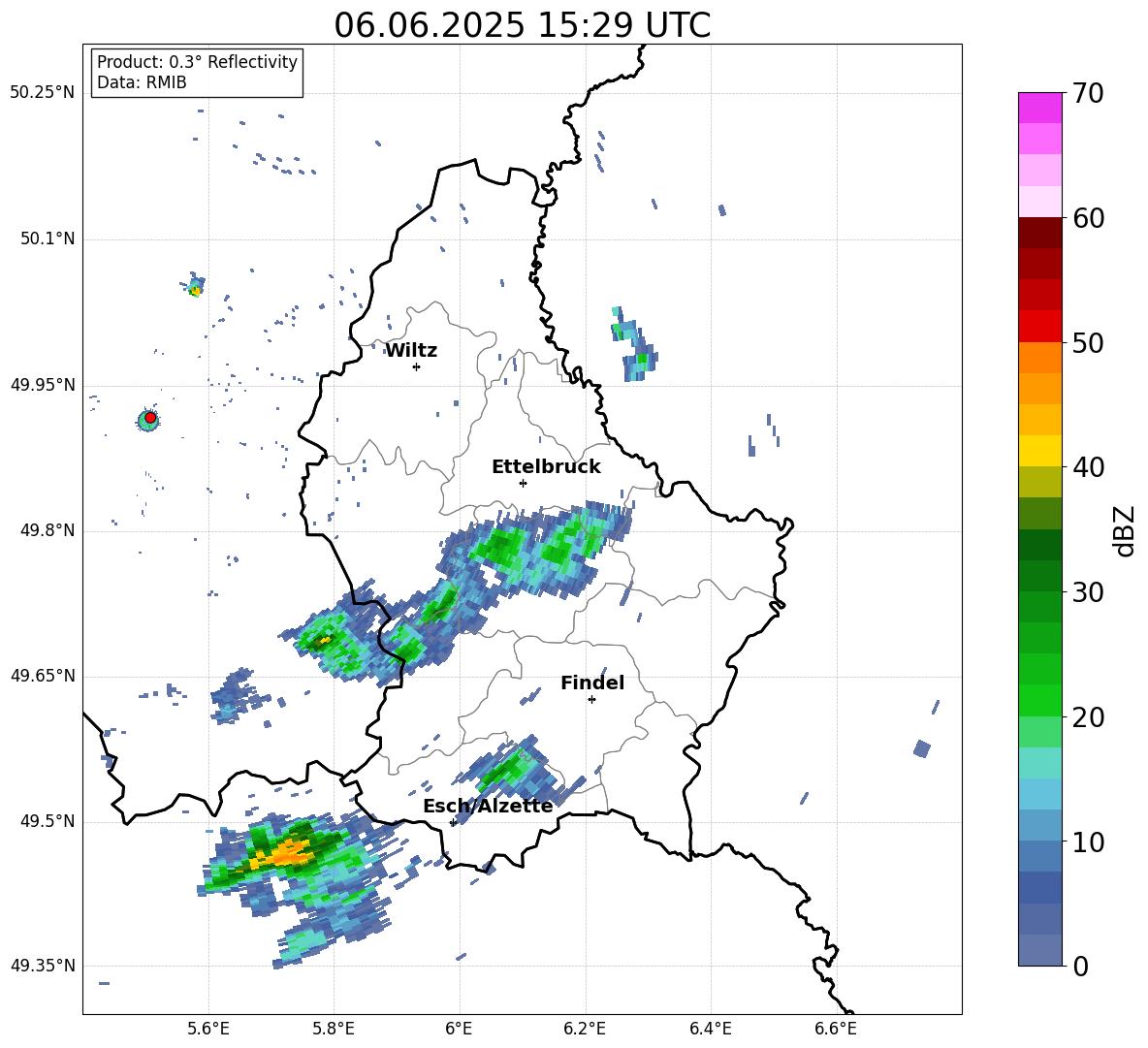Select the Wiltz city label
1148x1048 pixels.
(x=411, y=351)
